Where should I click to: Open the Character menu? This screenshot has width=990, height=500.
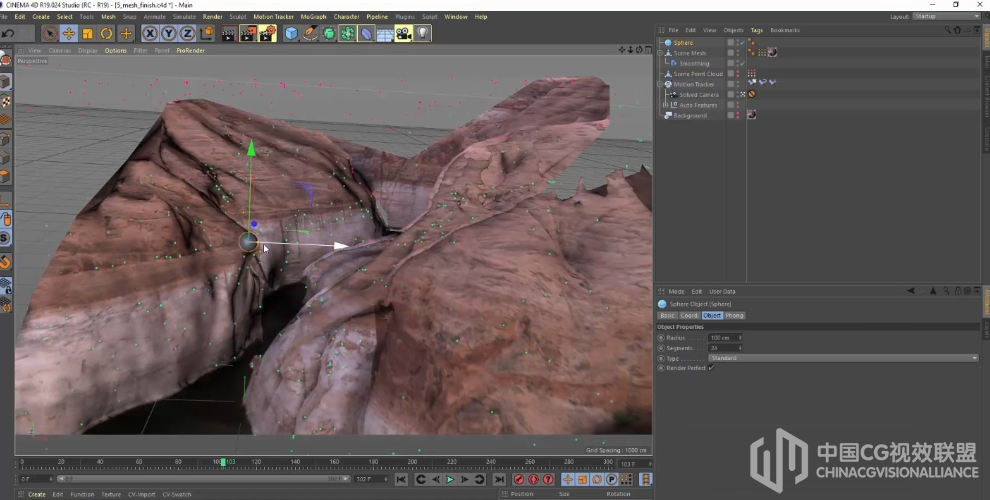tap(346, 17)
